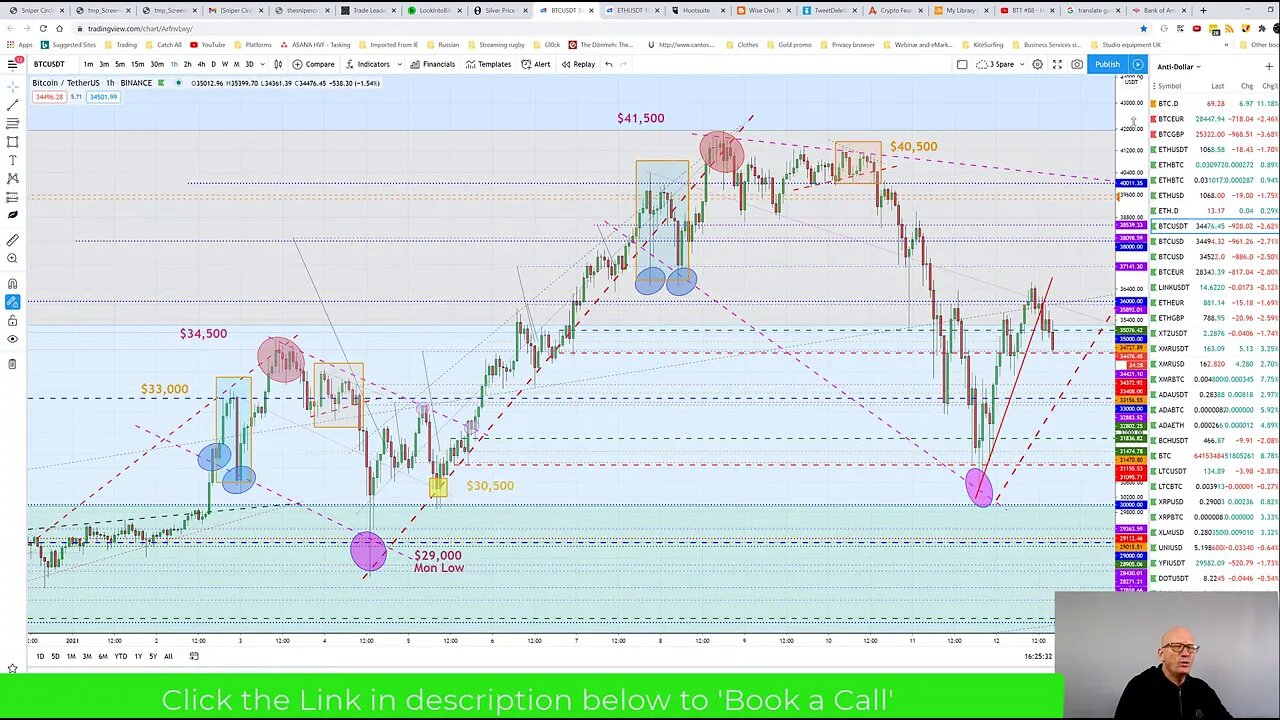This screenshot has width=1280, height=720.
Task: Expand the Anti-Dollar watchlist dropdown
Action: [1198, 67]
